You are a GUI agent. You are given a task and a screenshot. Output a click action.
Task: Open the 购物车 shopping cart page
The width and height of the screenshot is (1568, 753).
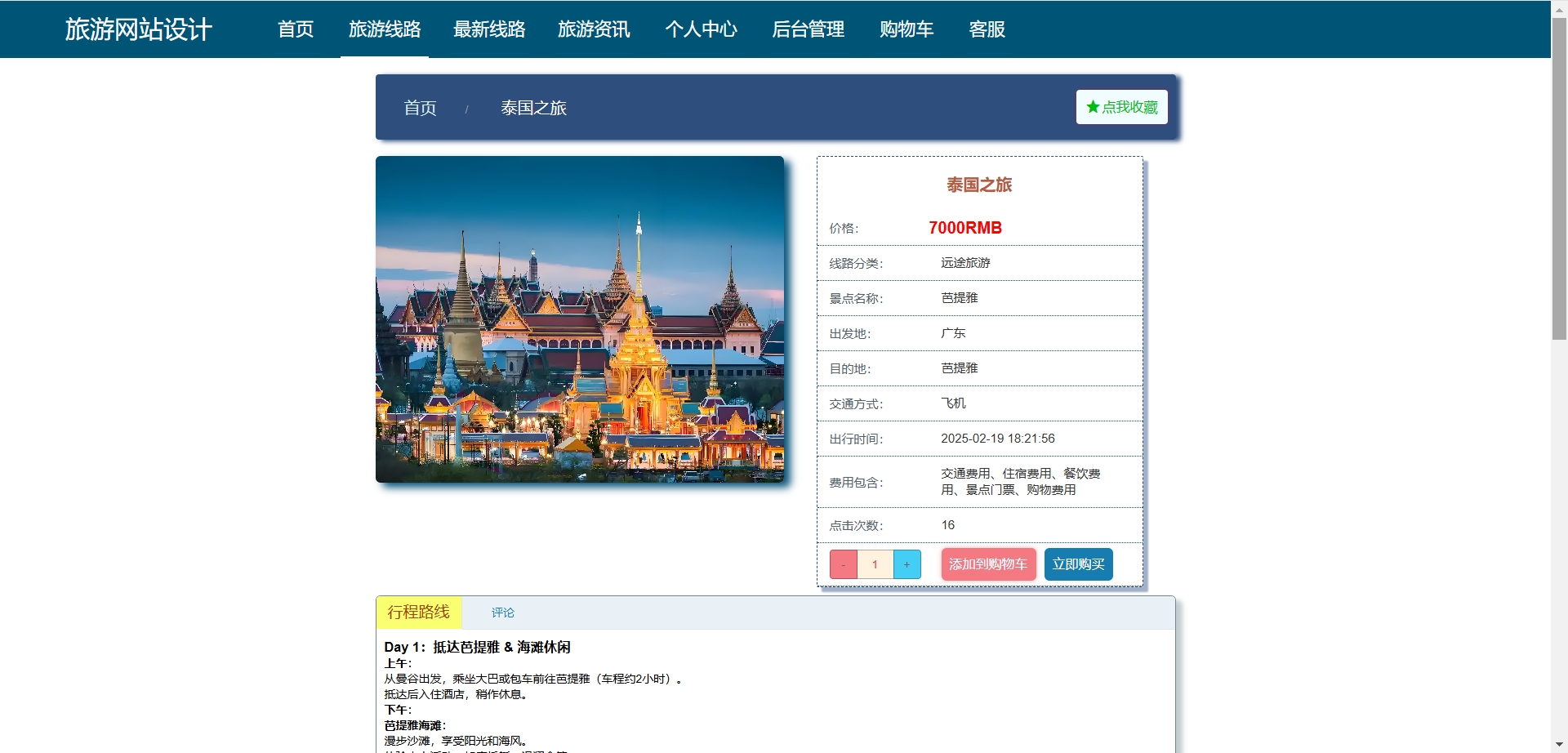(906, 29)
